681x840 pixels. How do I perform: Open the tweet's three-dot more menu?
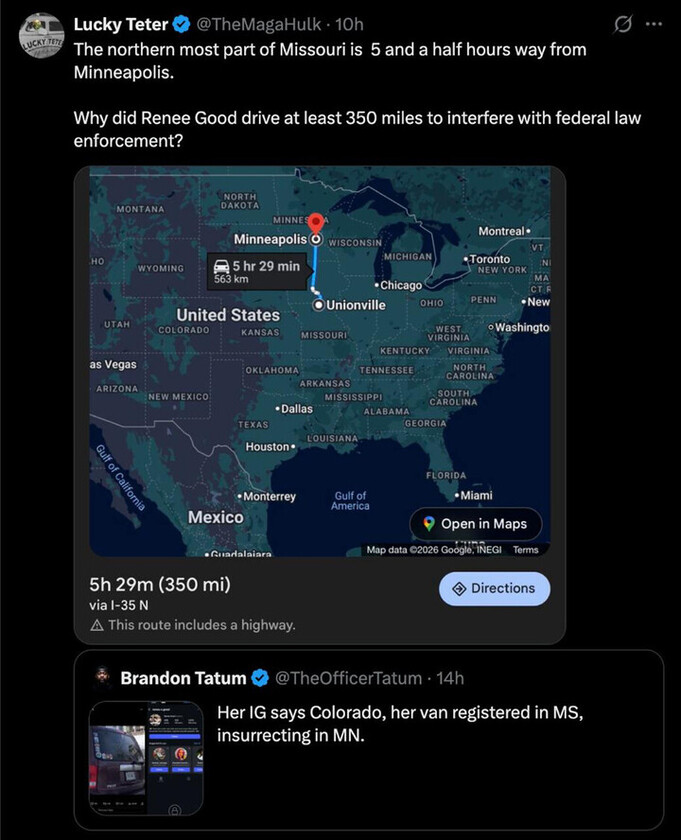tap(654, 24)
